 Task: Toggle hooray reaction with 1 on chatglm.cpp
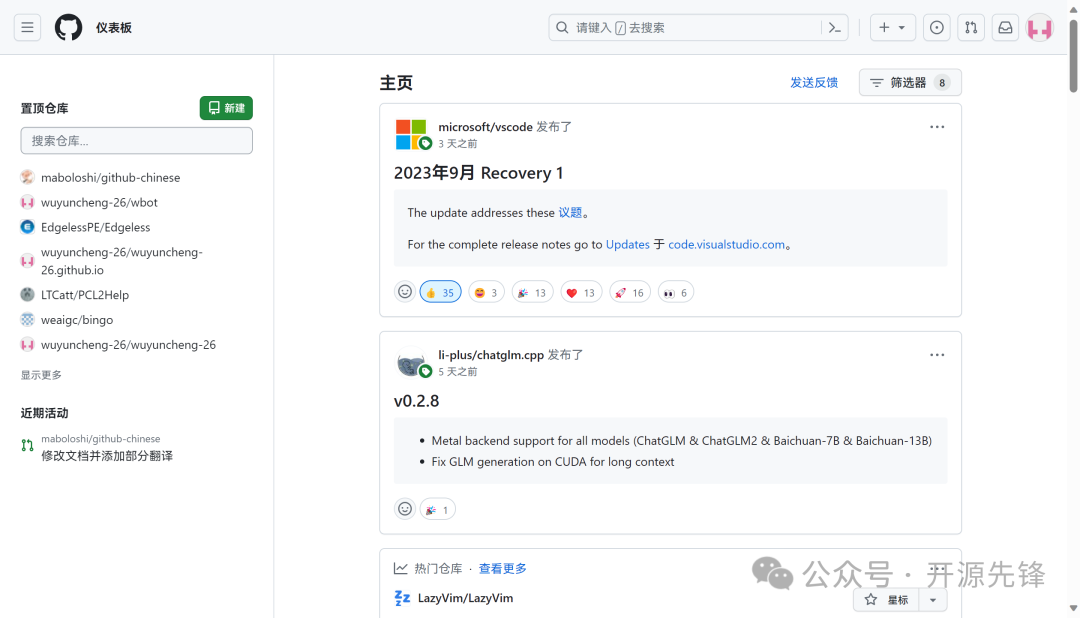[437, 510]
